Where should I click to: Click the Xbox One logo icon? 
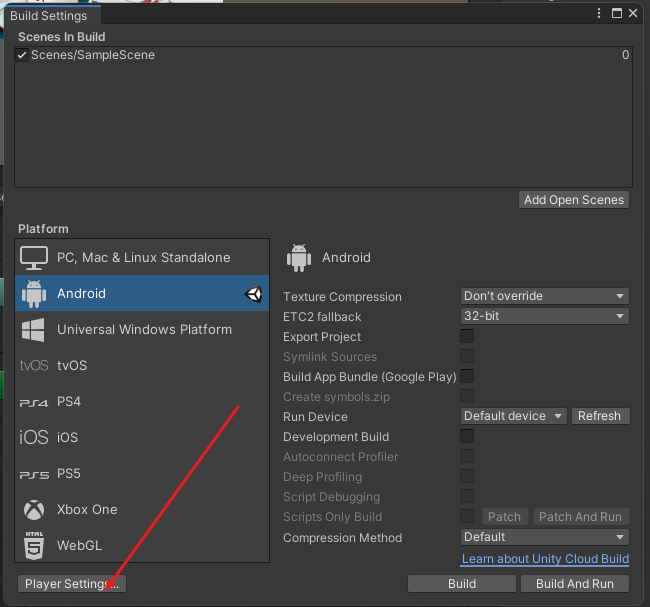(34, 510)
